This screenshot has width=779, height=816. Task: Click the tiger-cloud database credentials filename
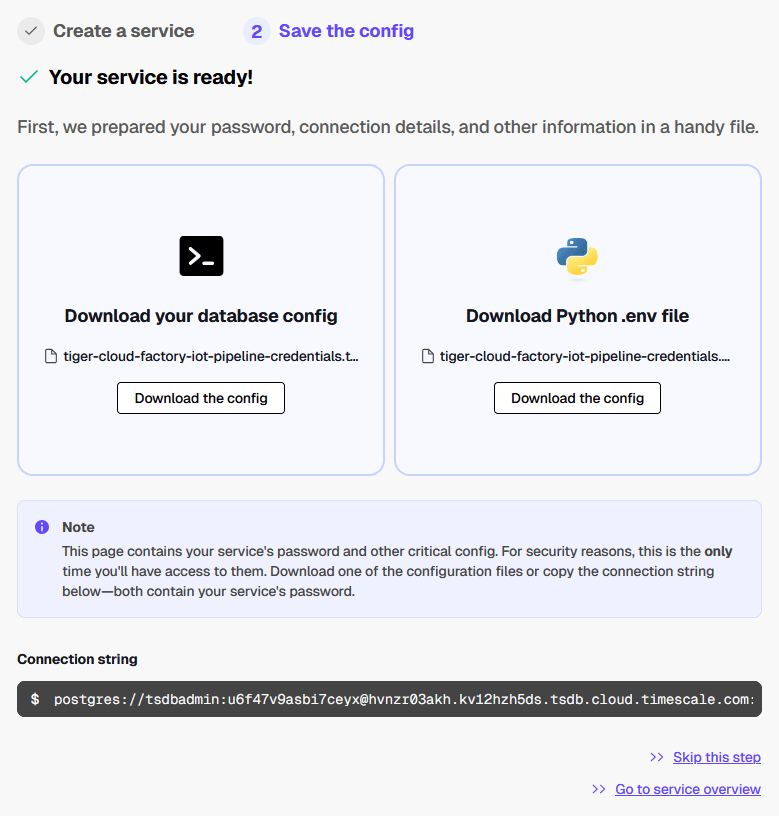pyautogui.click(x=211, y=356)
